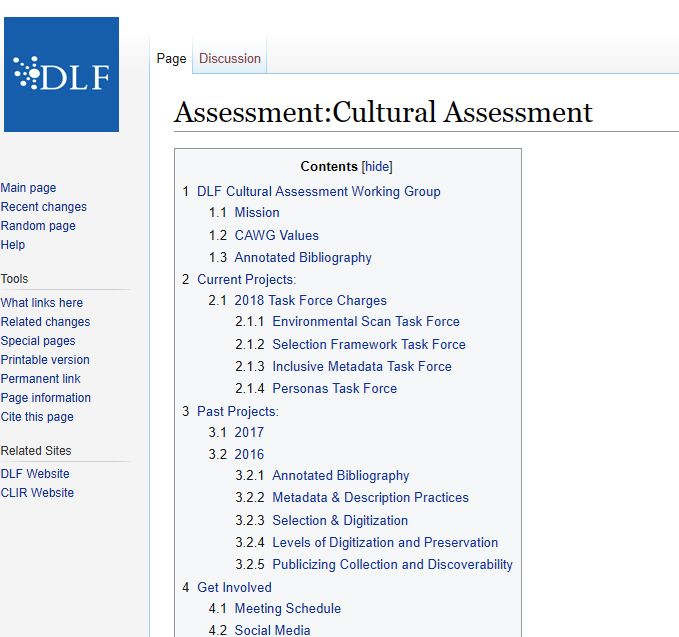Viewport: 679px width, 637px height.
Task: Open Meeting Schedule section
Action: coord(288,608)
